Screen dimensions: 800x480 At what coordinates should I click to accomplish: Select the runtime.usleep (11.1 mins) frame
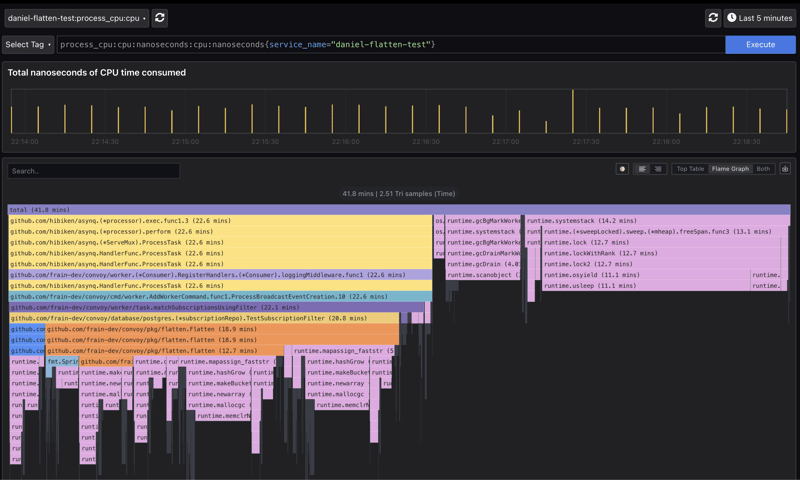(x=644, y=286)
